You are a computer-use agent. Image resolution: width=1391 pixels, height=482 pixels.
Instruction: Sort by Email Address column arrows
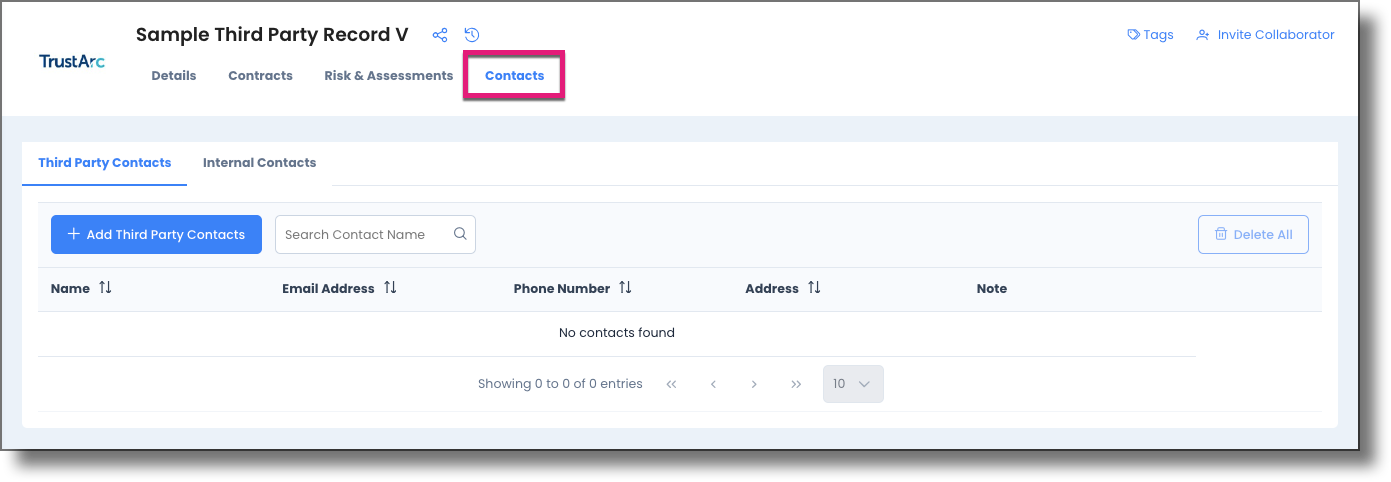pyautogui.click(x=390, y=288)
